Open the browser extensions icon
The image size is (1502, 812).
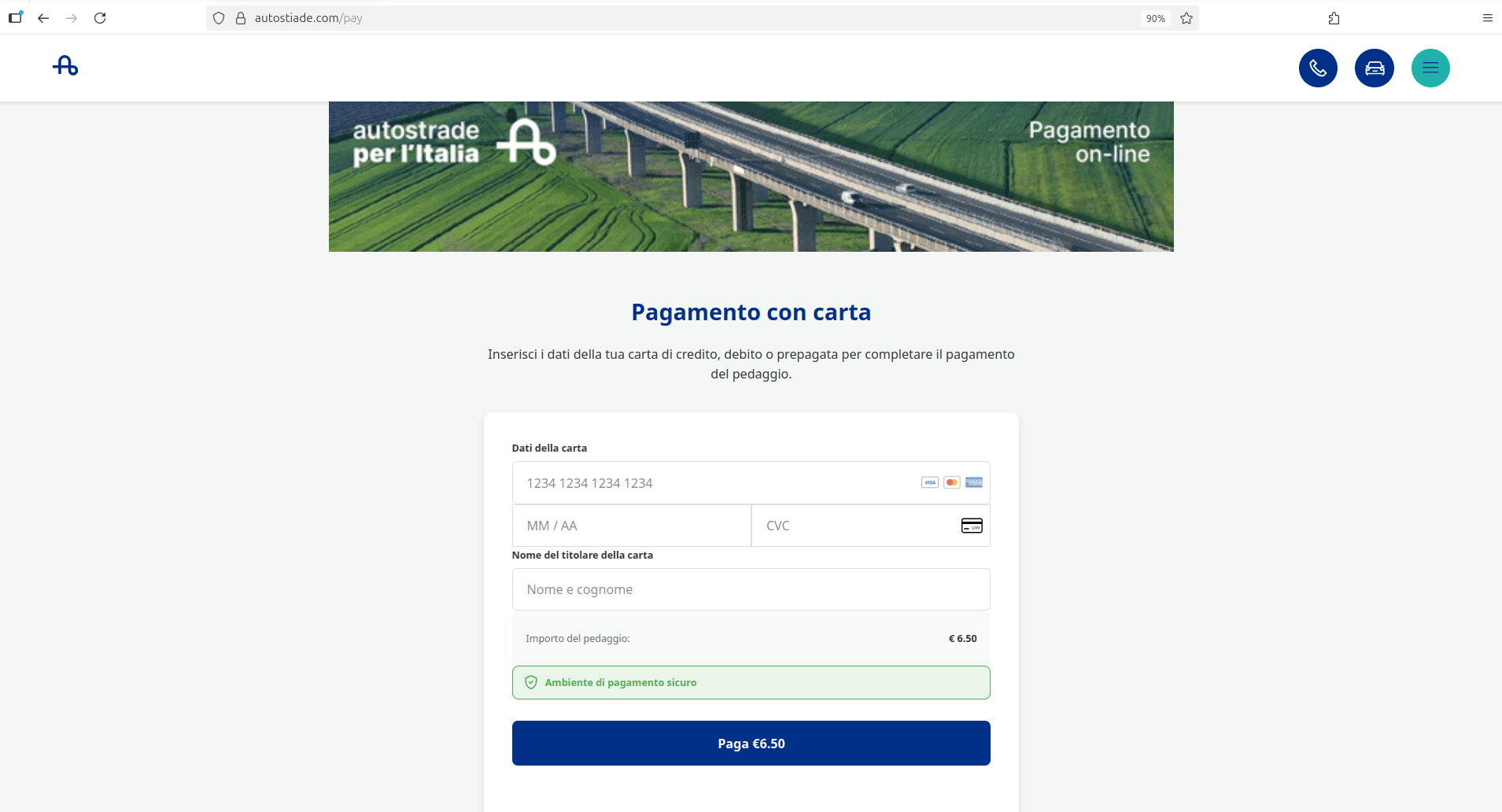(1334, 18)
